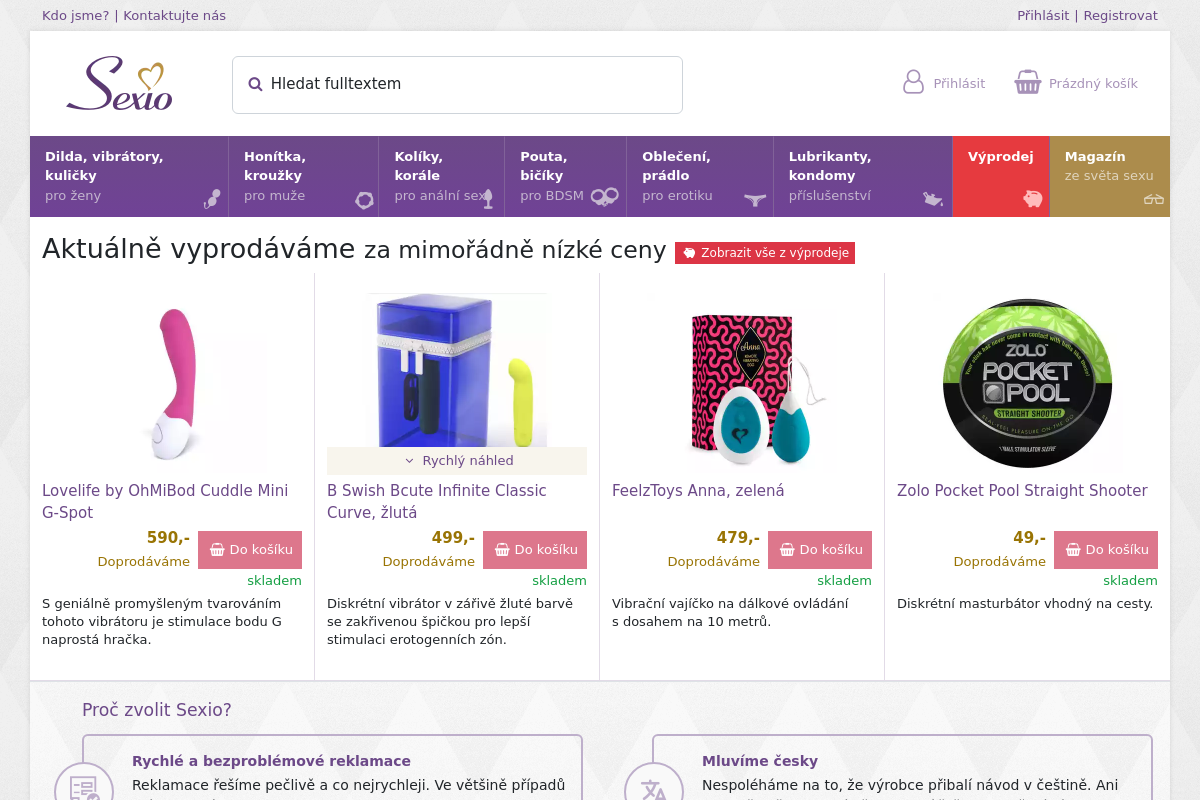Click Kdo jsme? link
The height and width of the screenshot is (800, 1200).
[76, 15]
